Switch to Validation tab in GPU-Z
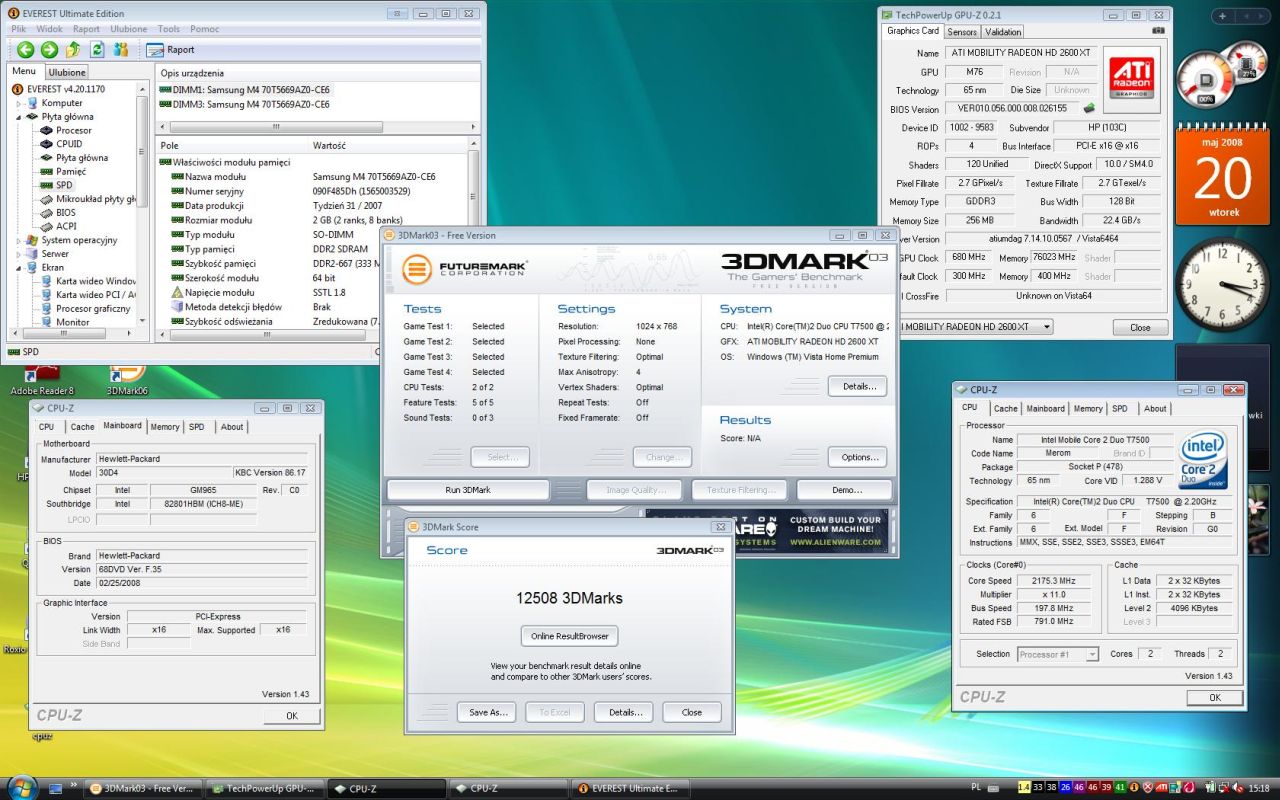 point(1003,32)
